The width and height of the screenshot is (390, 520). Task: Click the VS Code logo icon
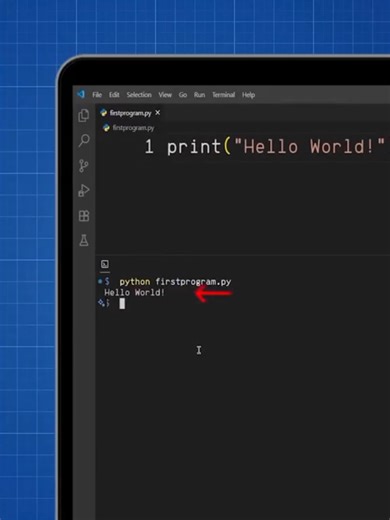click(81, 94)
